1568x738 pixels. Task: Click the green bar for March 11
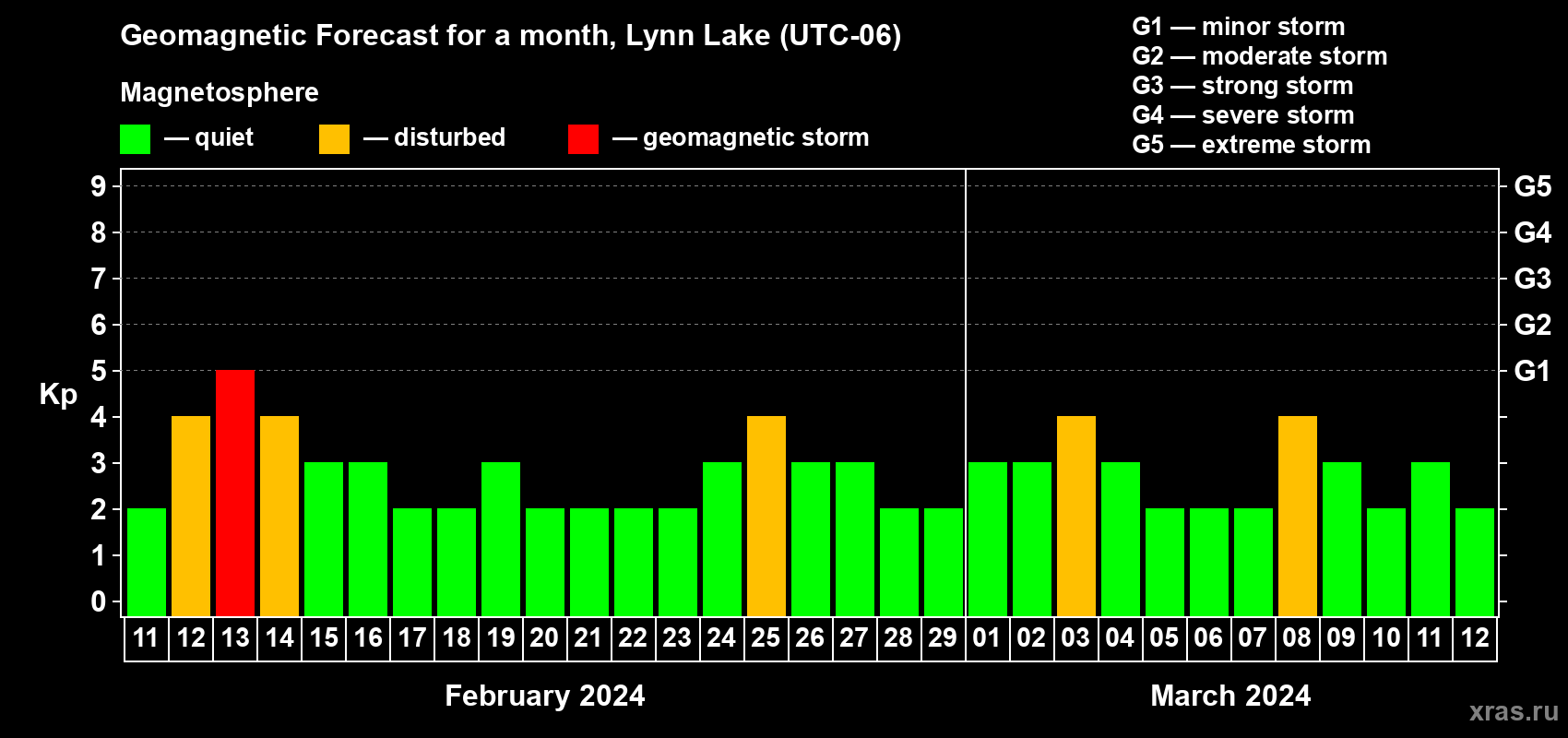point(1431,539)
